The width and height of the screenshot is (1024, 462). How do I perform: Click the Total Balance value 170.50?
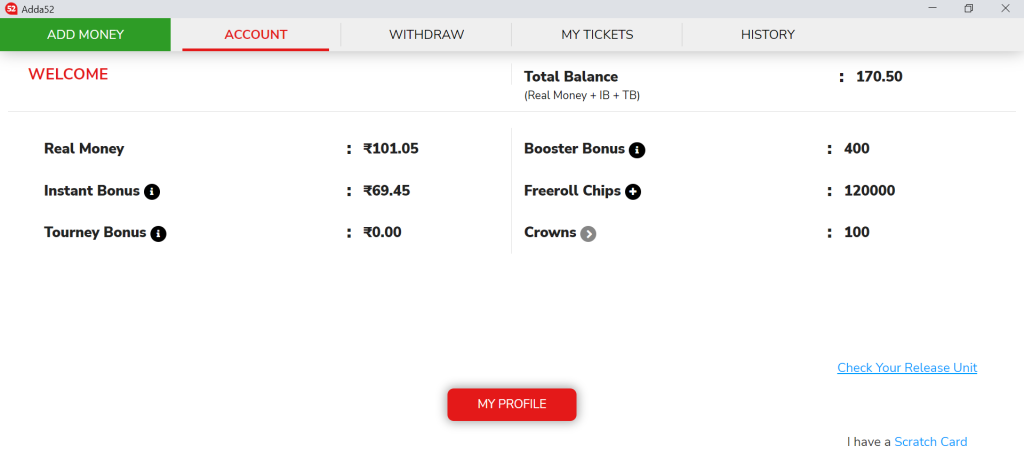click(x=879, y=77)
